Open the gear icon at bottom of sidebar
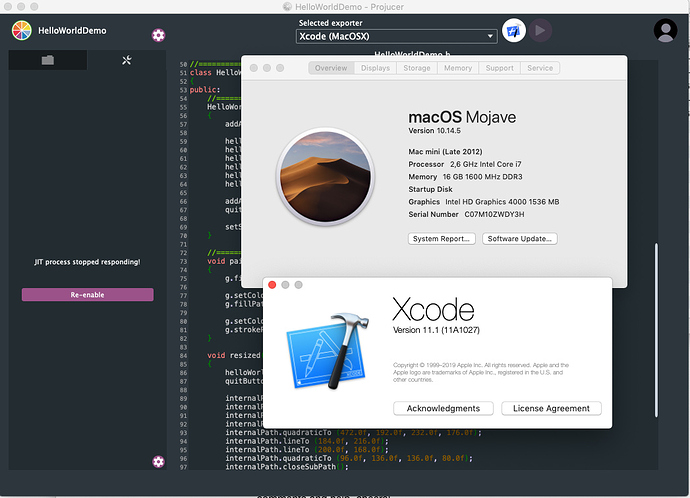Viewport: 690px width, 498px height. (x=158, y=461)
